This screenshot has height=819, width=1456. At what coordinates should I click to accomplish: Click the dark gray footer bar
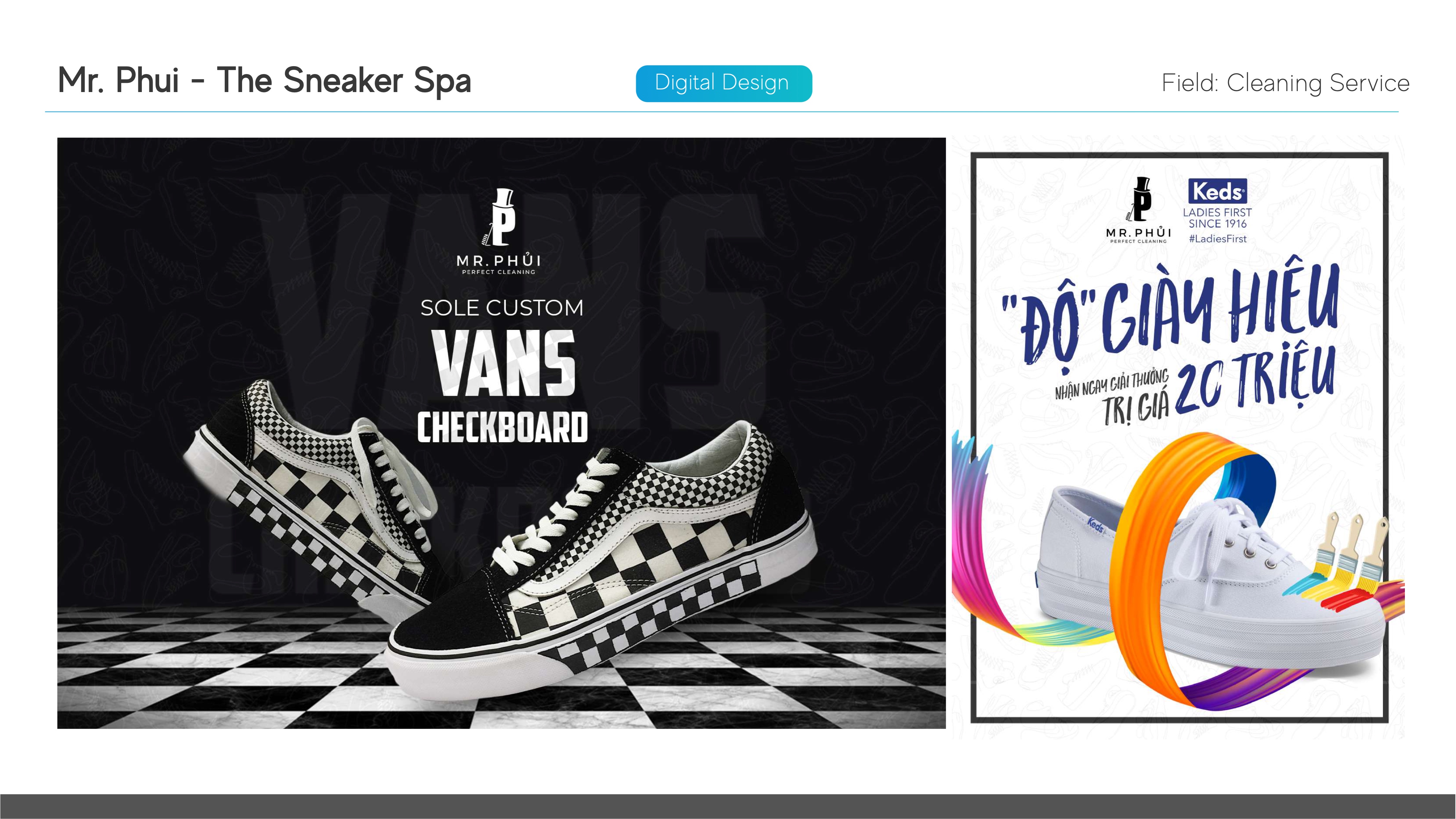point(728,807)
